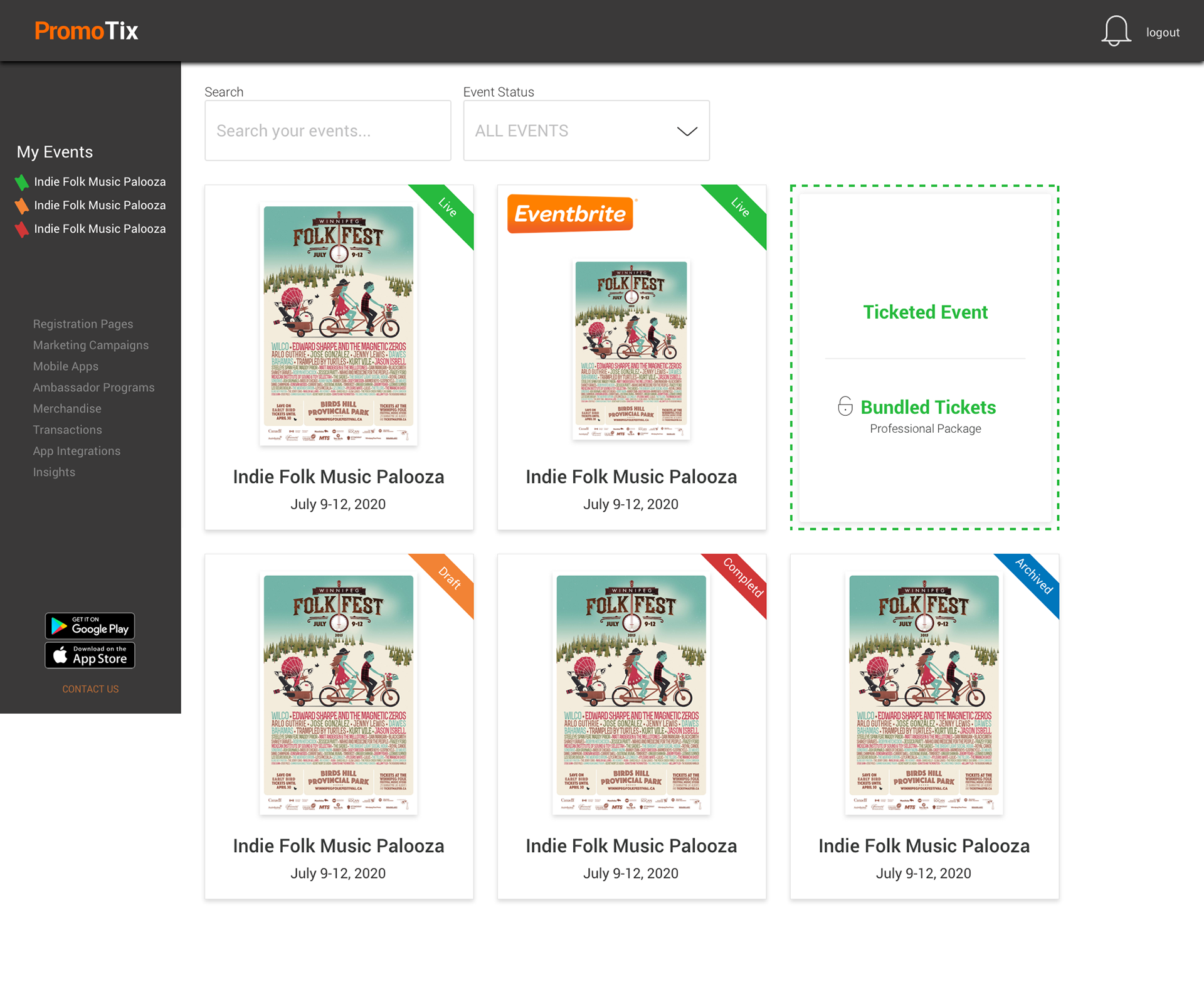Open the Completed event poster thumbnail

tap(631, 694)
